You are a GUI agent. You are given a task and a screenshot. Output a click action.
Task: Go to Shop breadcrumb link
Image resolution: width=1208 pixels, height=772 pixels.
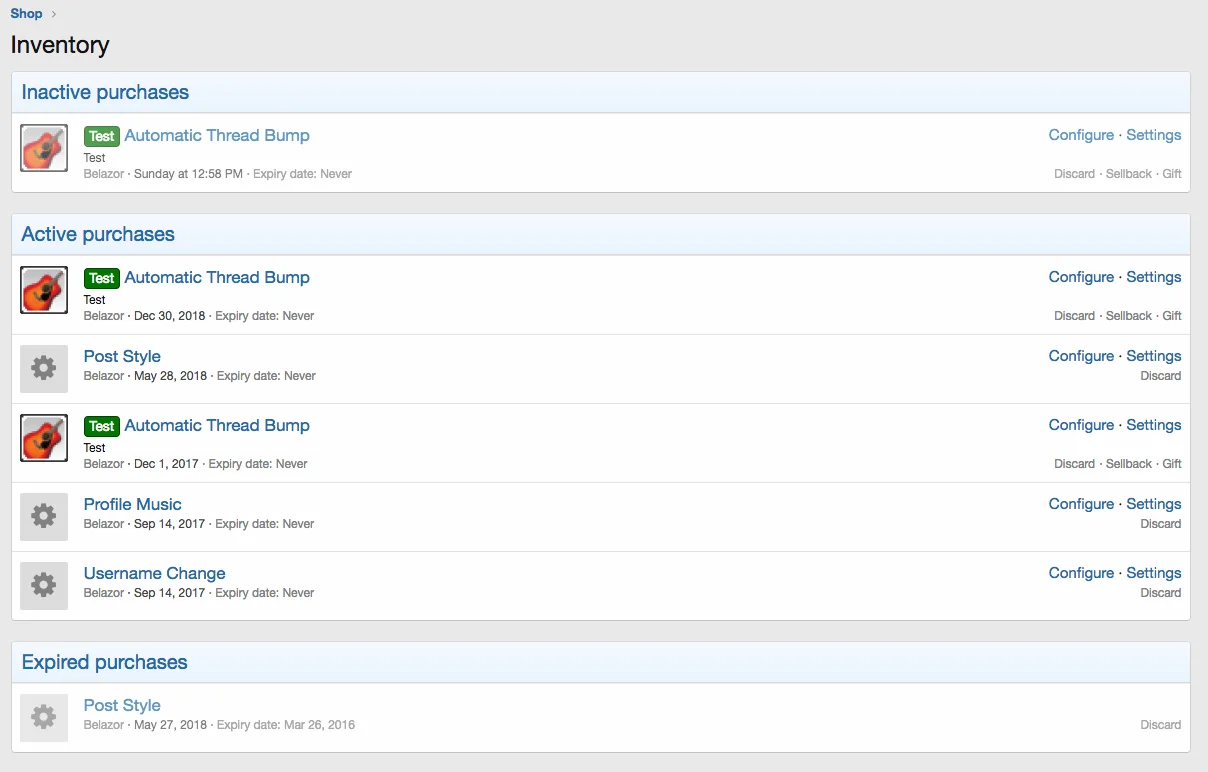(x=27, y=13)
